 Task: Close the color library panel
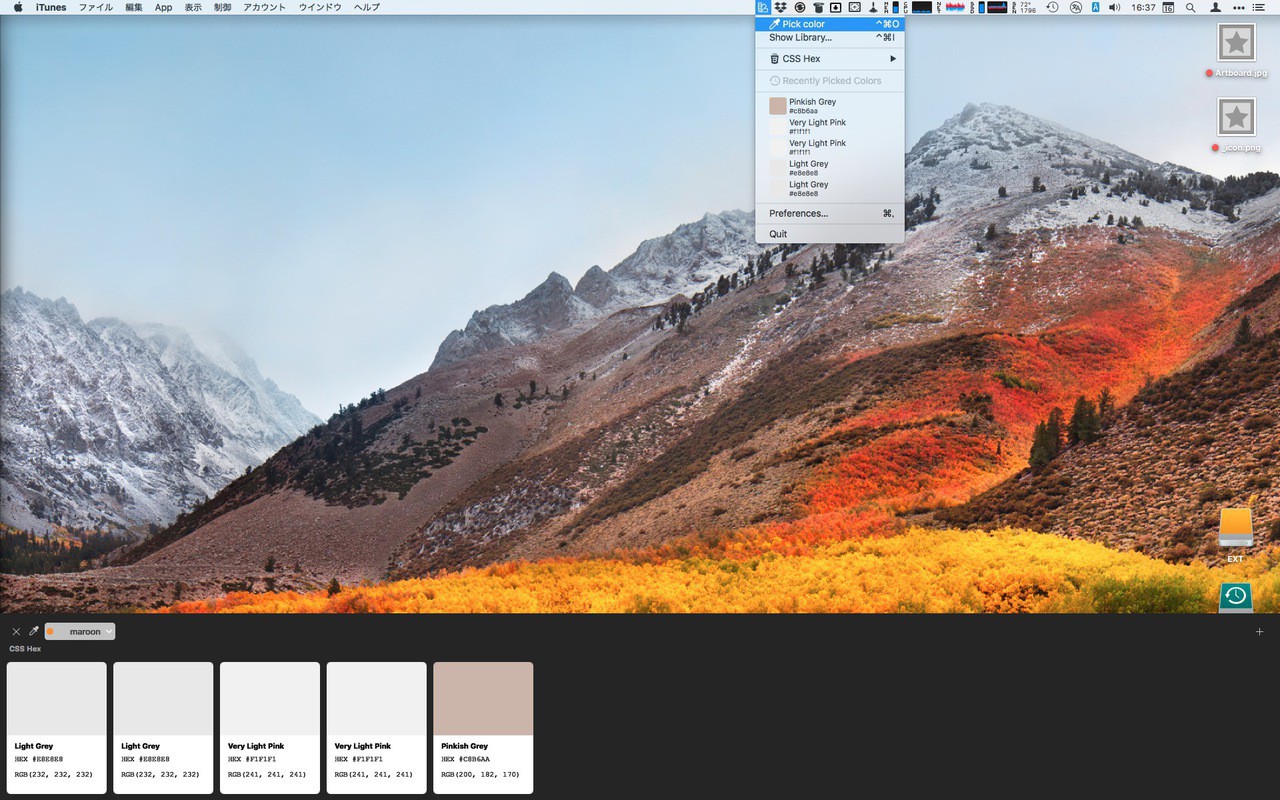(x=16, y=631)
